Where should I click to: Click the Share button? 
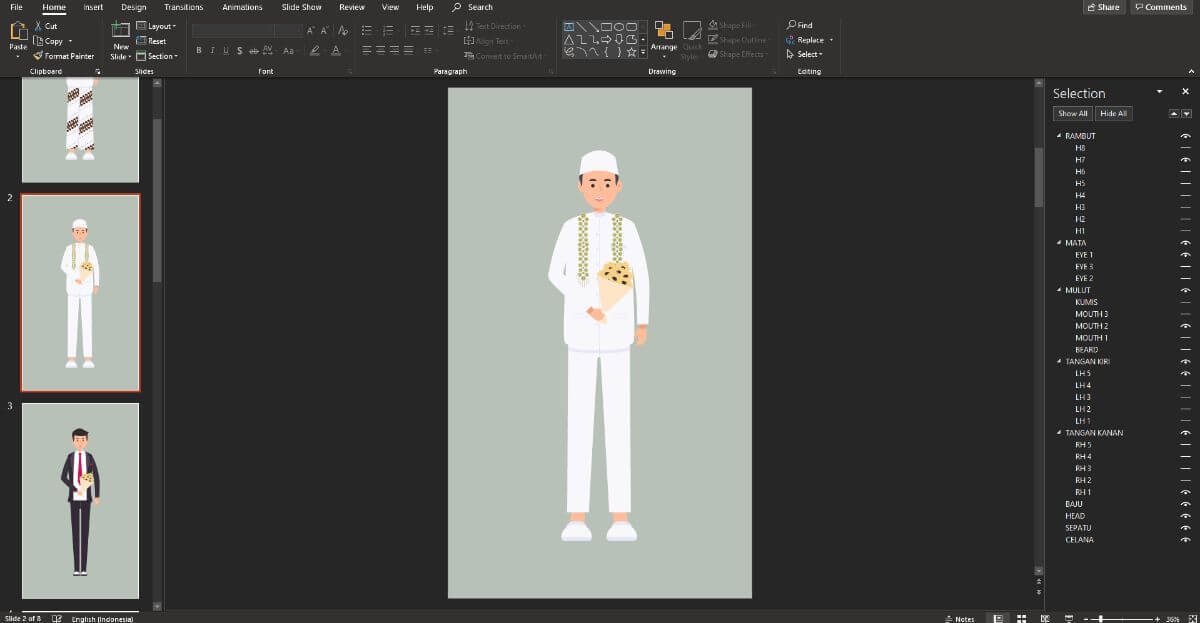pyautogui.click(x=1103, y=7)
